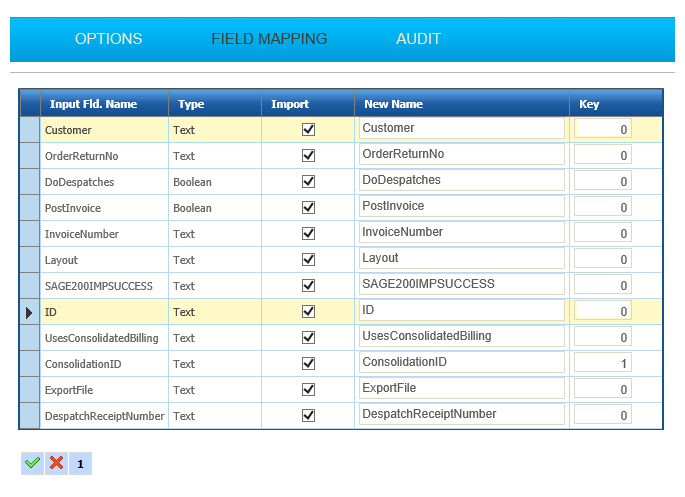Screen dimensions: 685x497
Task: Toggle Import checkbox for PostInvoice row
Action: (x=308, y=208)
